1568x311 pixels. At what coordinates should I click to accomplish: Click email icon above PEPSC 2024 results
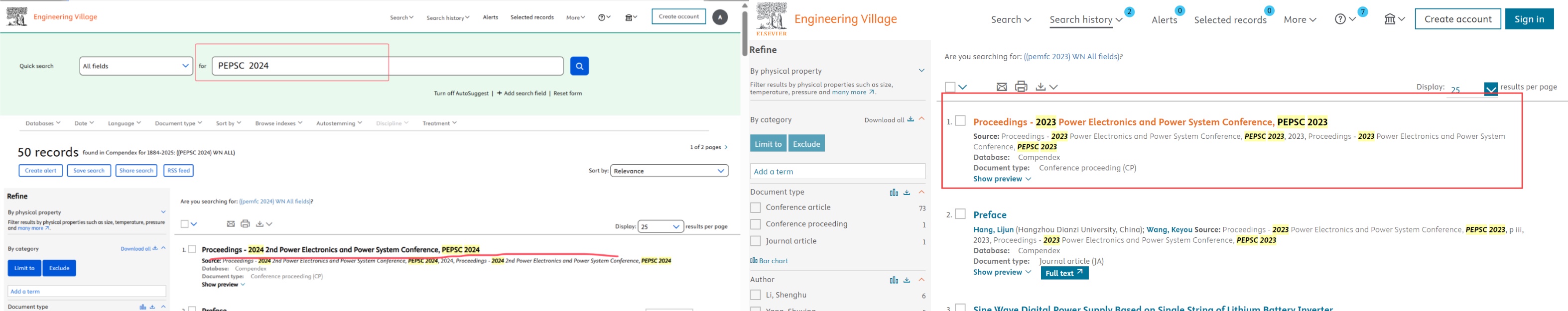[231, 224]
